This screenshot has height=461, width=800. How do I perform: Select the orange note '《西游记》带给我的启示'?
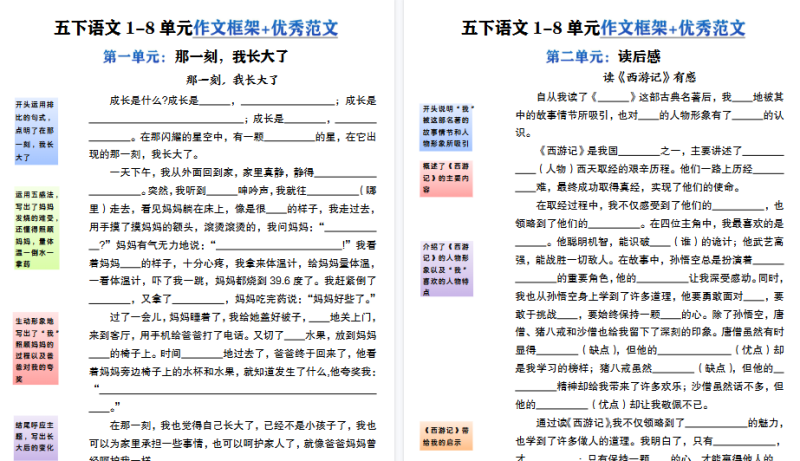446,436
